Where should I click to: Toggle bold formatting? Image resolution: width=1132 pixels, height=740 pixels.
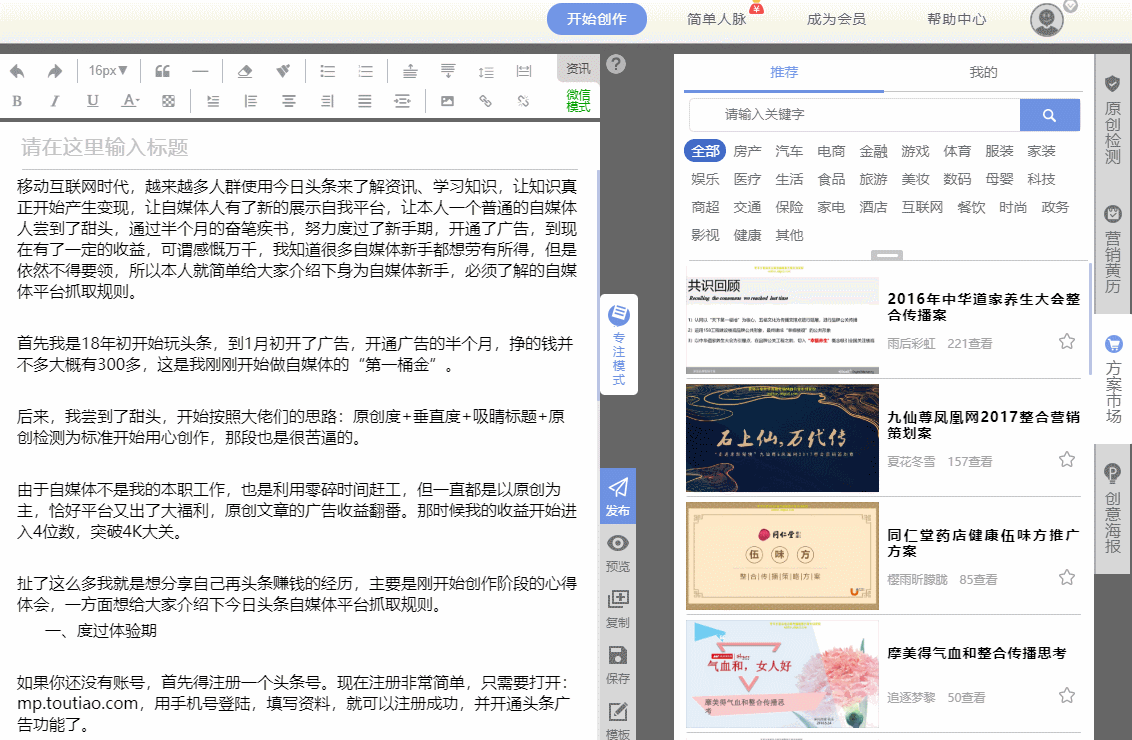click(x=17, y=101)
